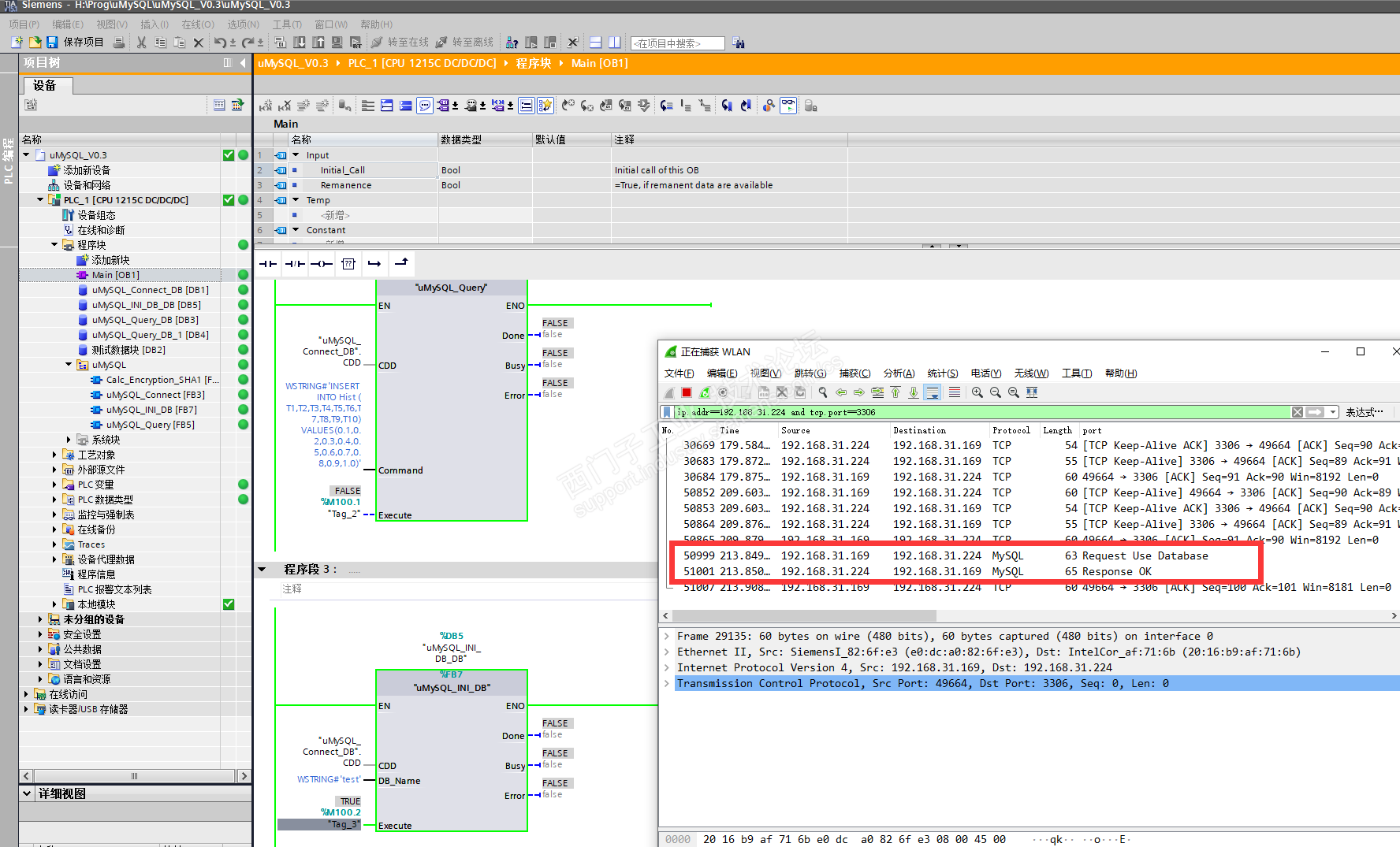
Task: Collapse the 程序块 folder
Action: (x=54, y=245)
